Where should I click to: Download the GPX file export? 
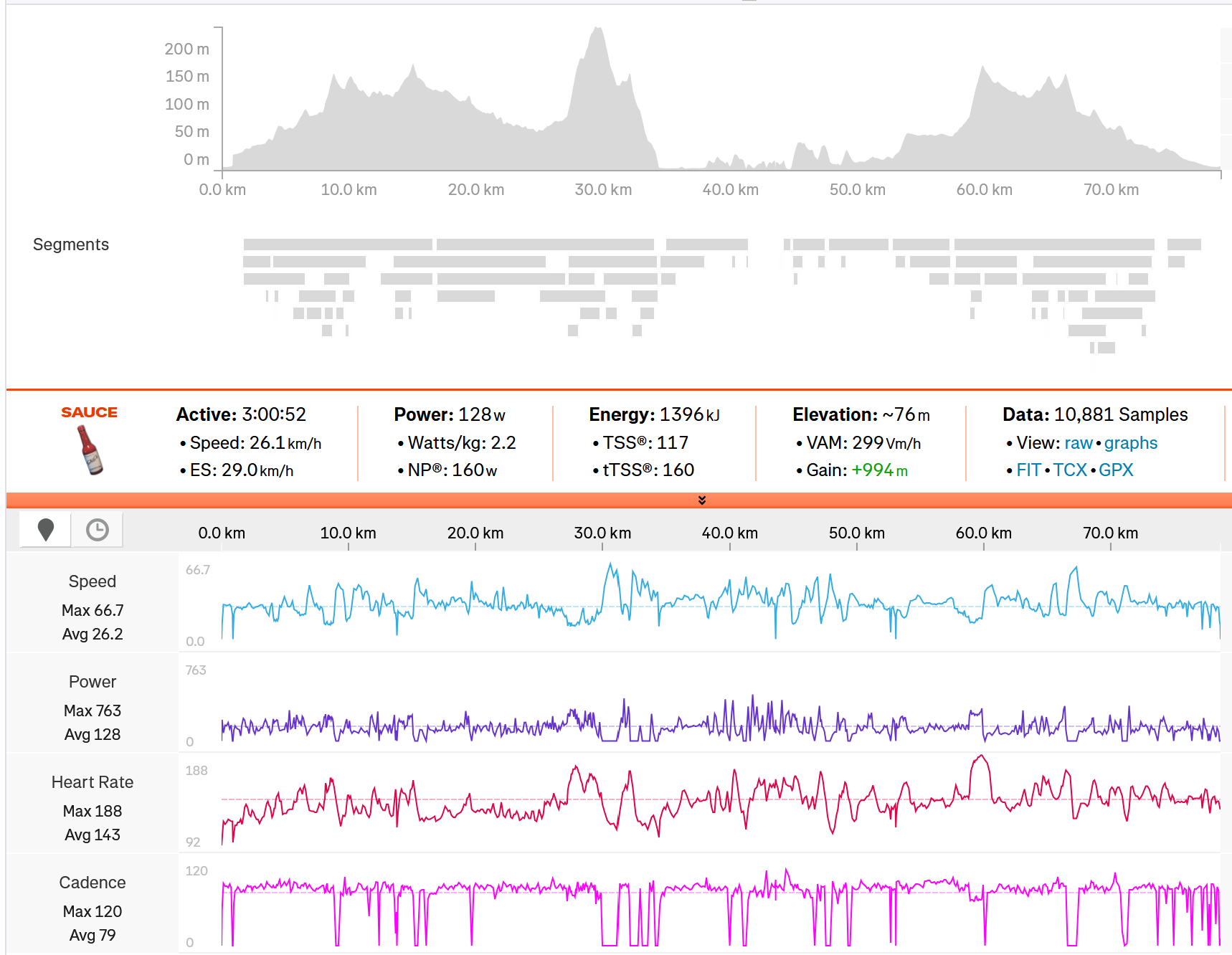pyautogui.click(x=1115, y=470)
